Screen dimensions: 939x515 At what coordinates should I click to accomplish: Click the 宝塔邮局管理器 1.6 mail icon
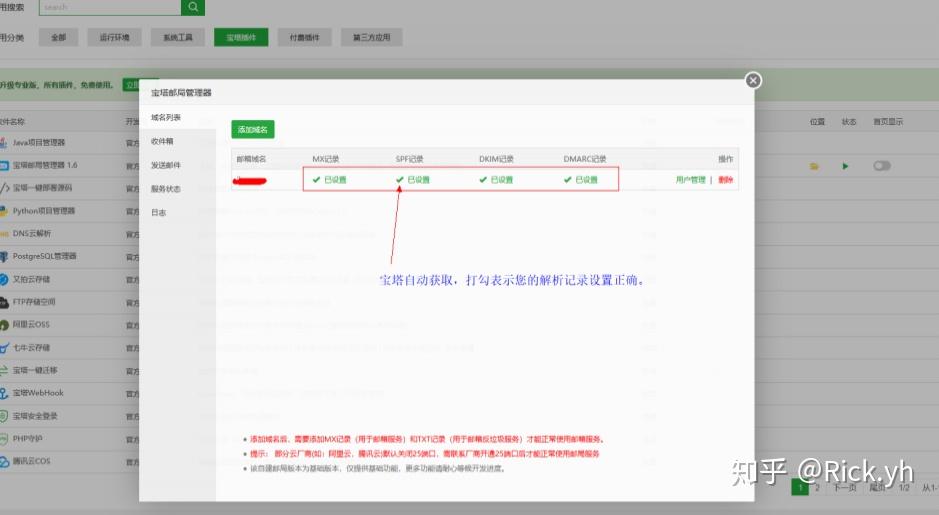(4, 165)
